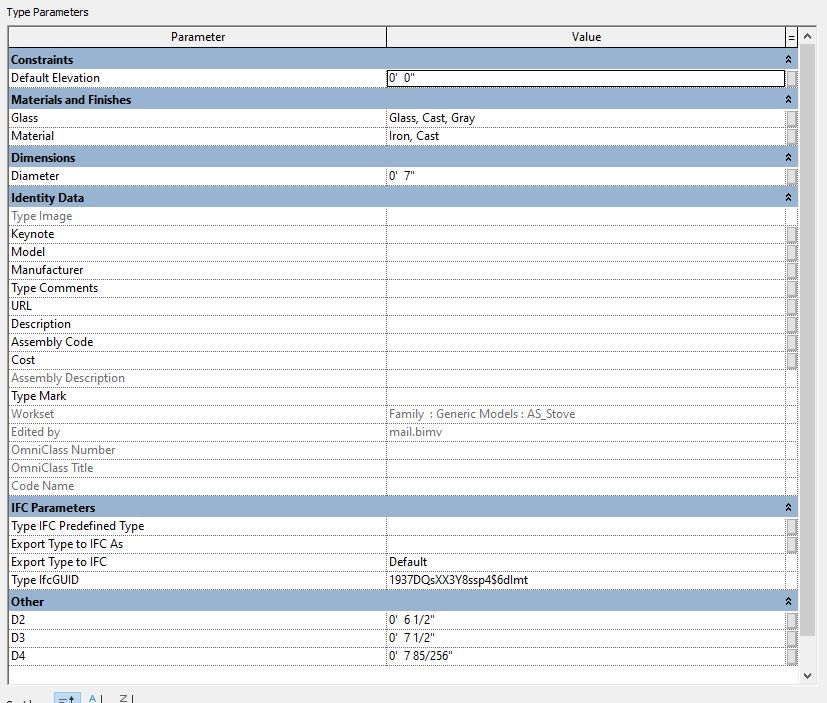Collapse the IFC Parameters group
Viewport: 827px width, 703px height.
click(789, 508)
